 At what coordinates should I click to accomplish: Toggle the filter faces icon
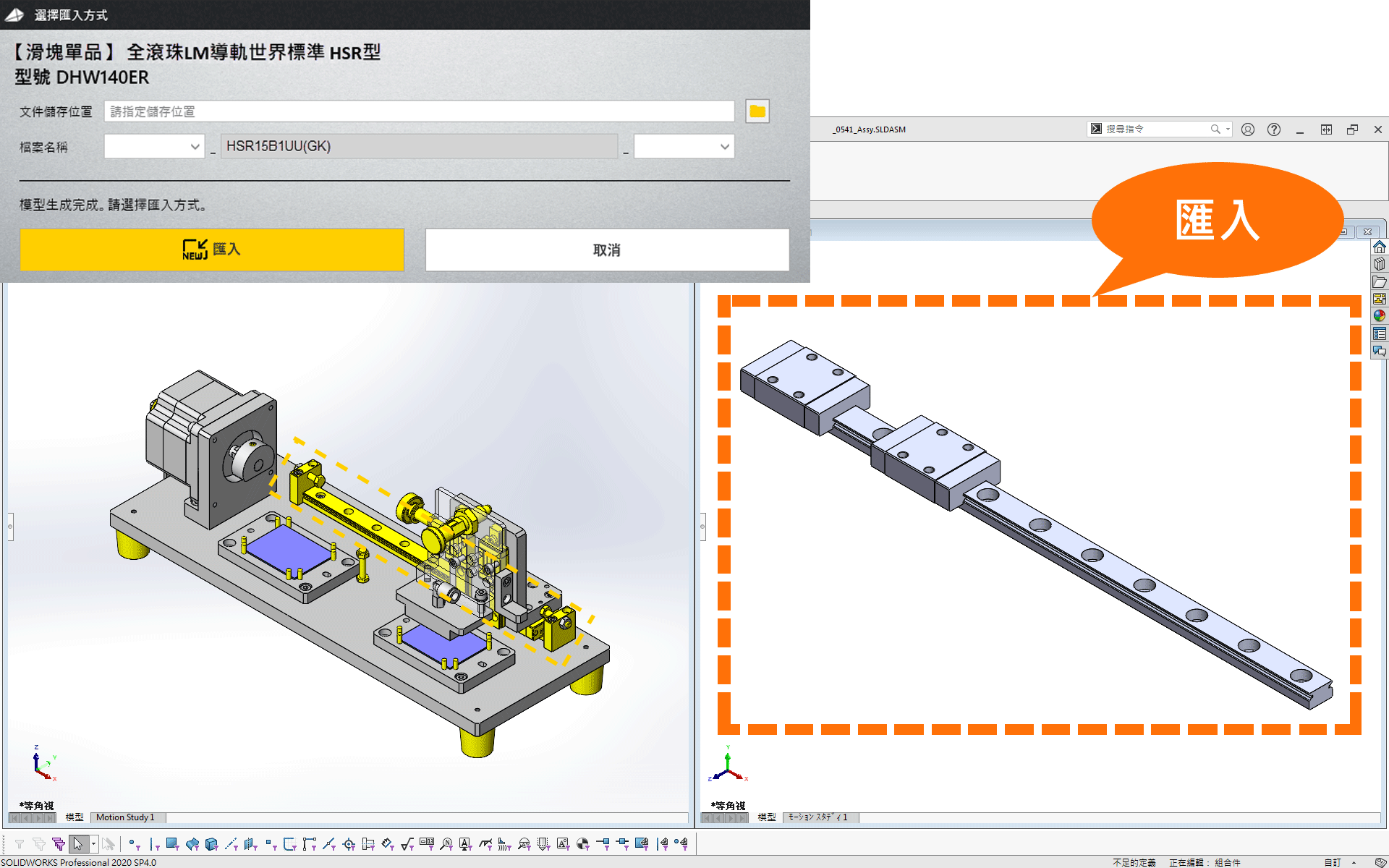pyautogui.click(x=172, y=843)
